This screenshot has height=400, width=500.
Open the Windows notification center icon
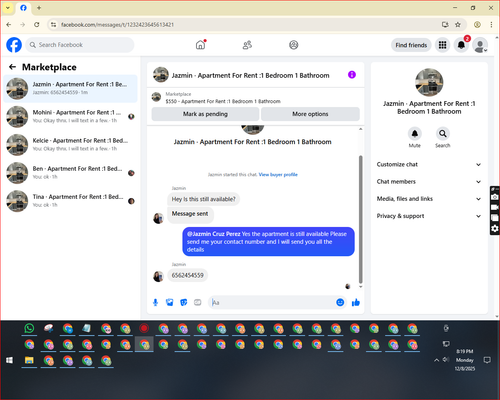click(487, 360)
